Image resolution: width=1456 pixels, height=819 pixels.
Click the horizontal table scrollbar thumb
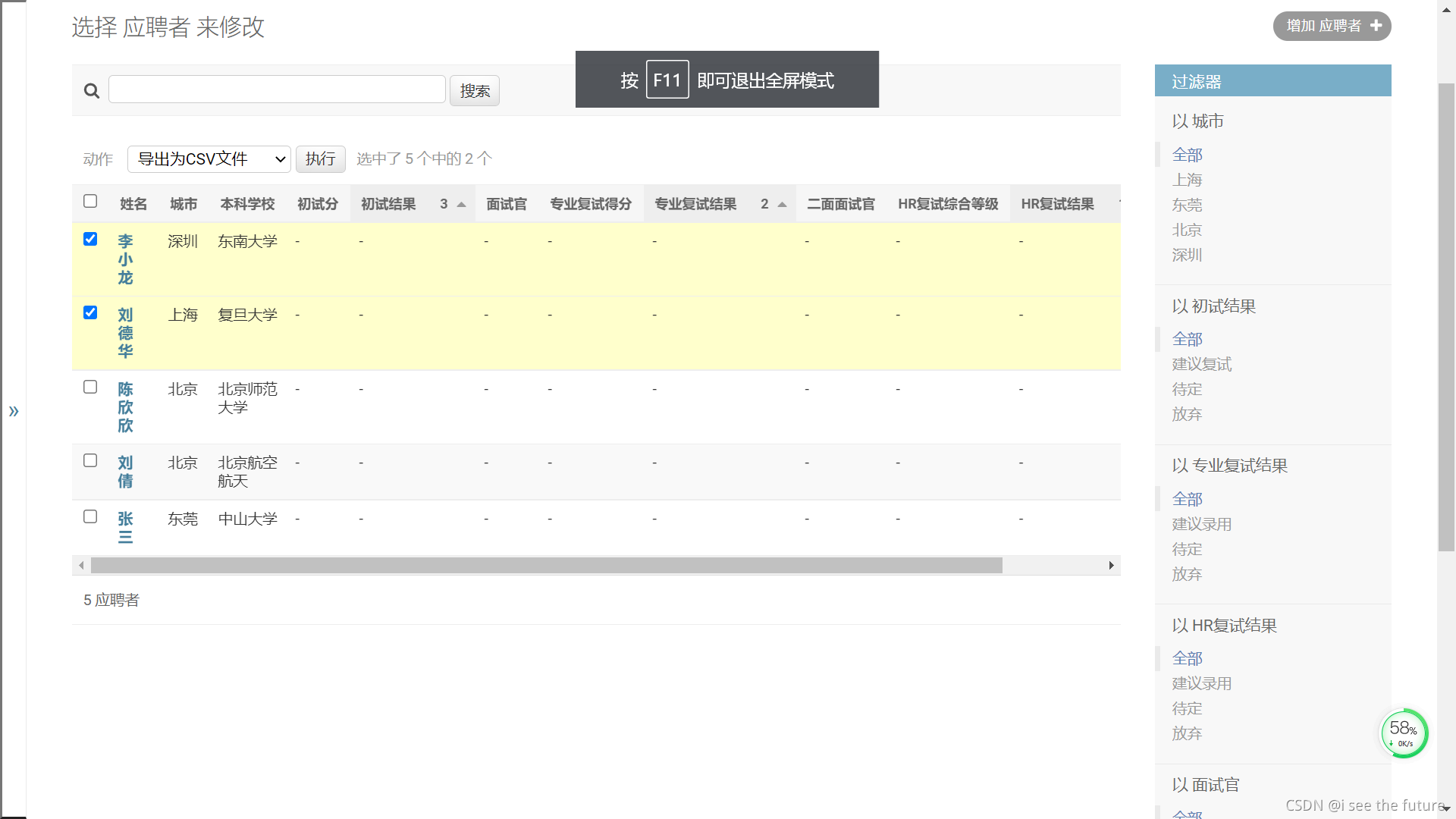click(546, 566)
